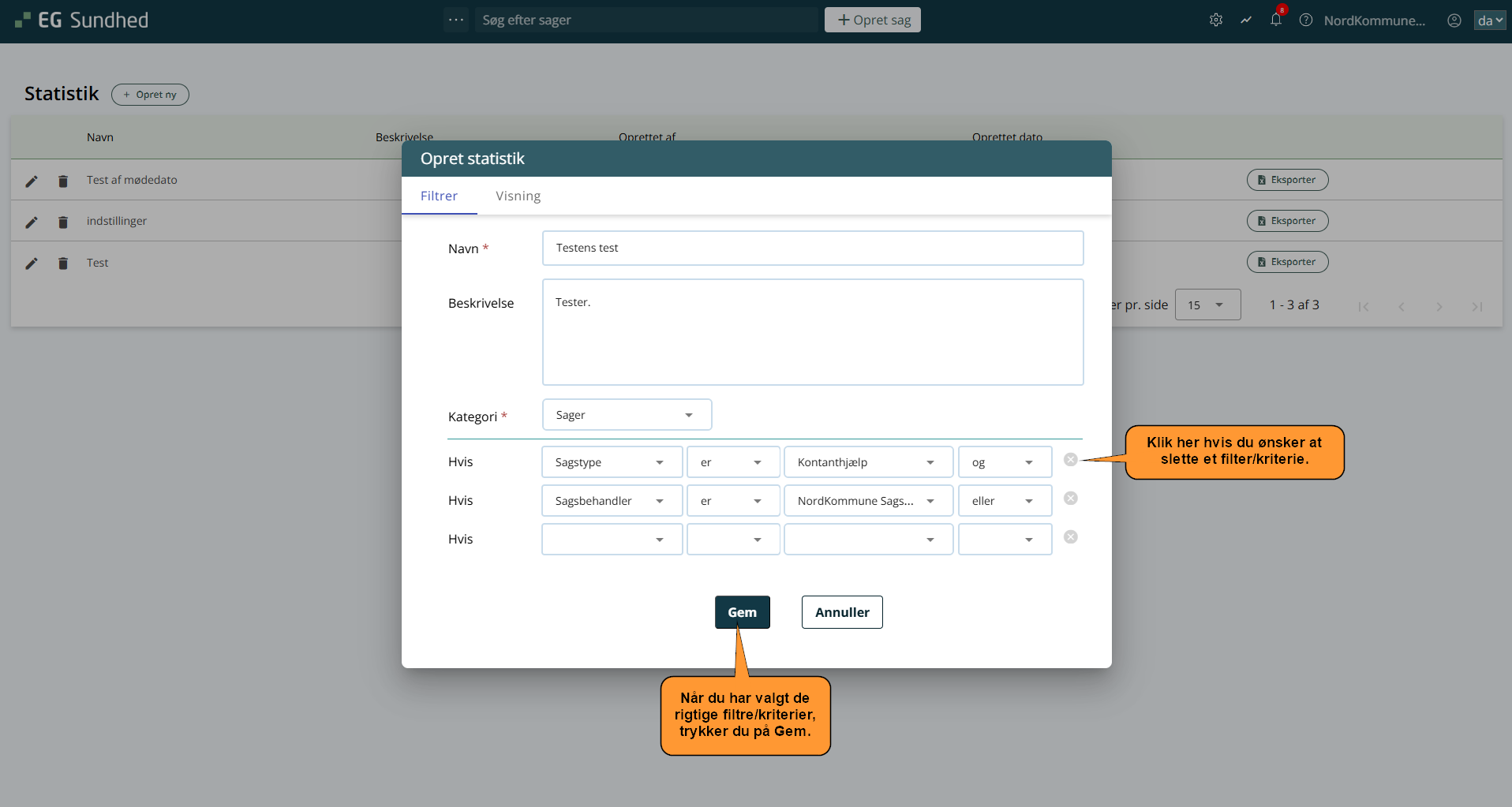Click trash icon for indstillinger row

[63, 222]
